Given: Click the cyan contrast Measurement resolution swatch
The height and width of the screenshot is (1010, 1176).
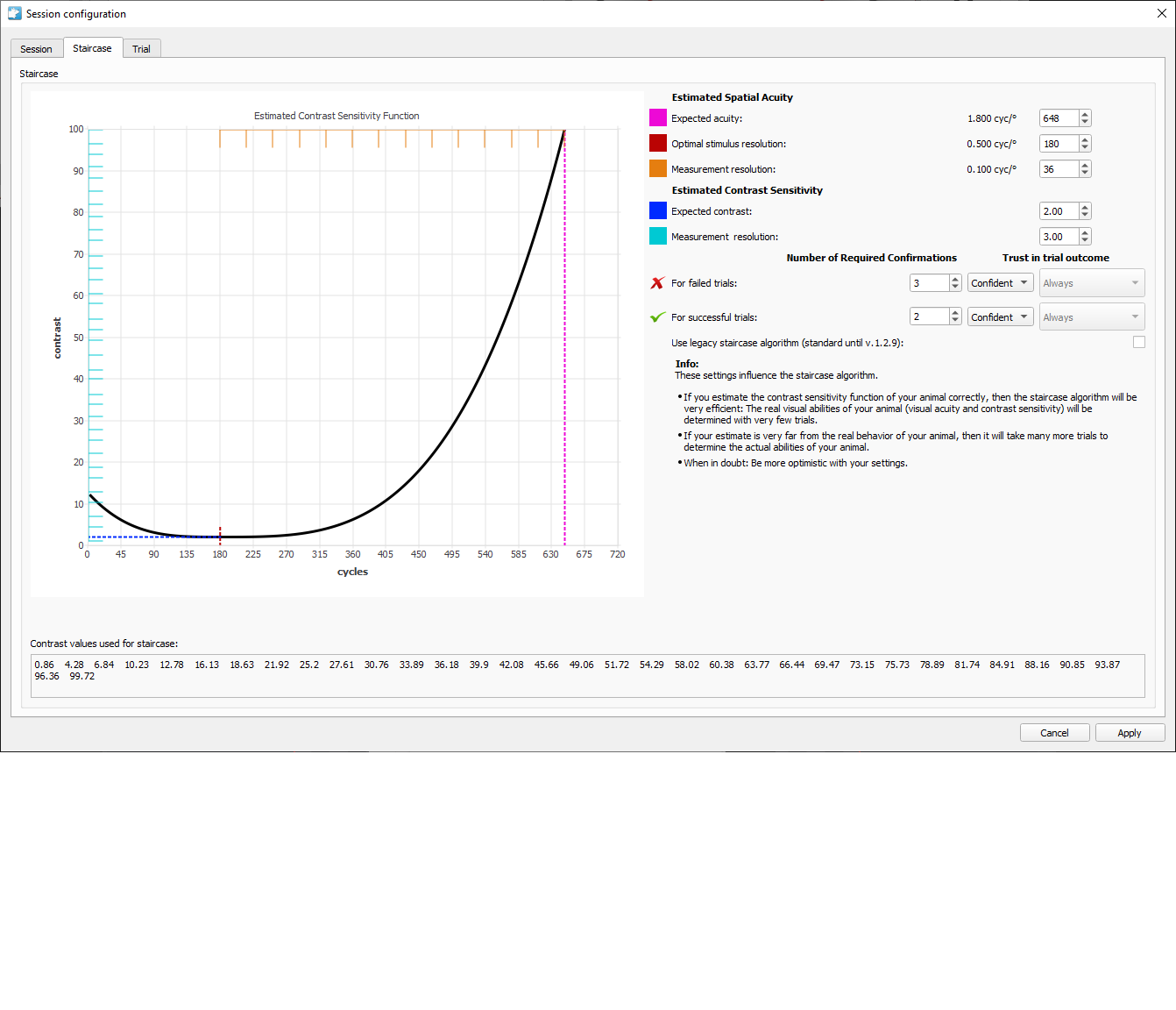Looking at the screenshot, I should 657,237.
